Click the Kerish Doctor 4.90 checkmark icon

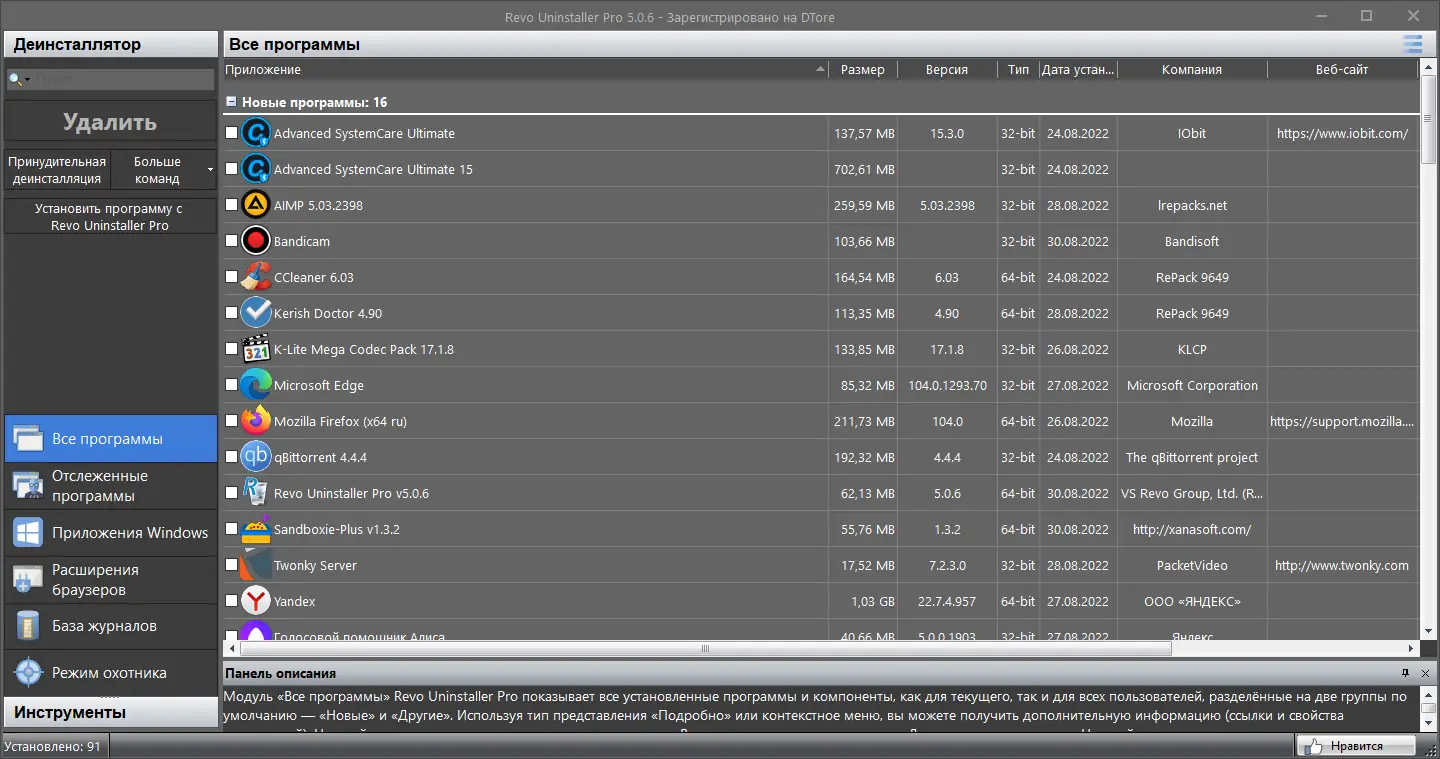[257, 313]
